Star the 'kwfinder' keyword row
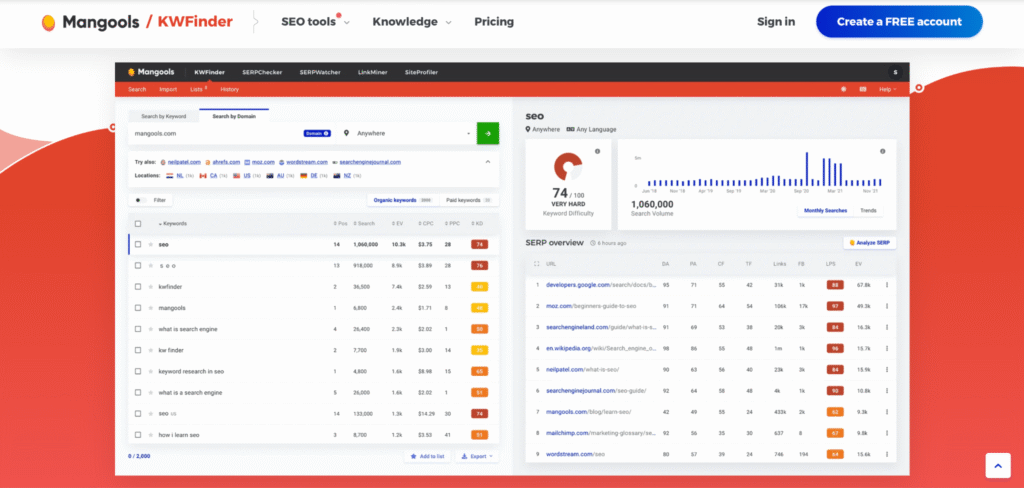This screenshot has height=488, width=1024. 151,287
